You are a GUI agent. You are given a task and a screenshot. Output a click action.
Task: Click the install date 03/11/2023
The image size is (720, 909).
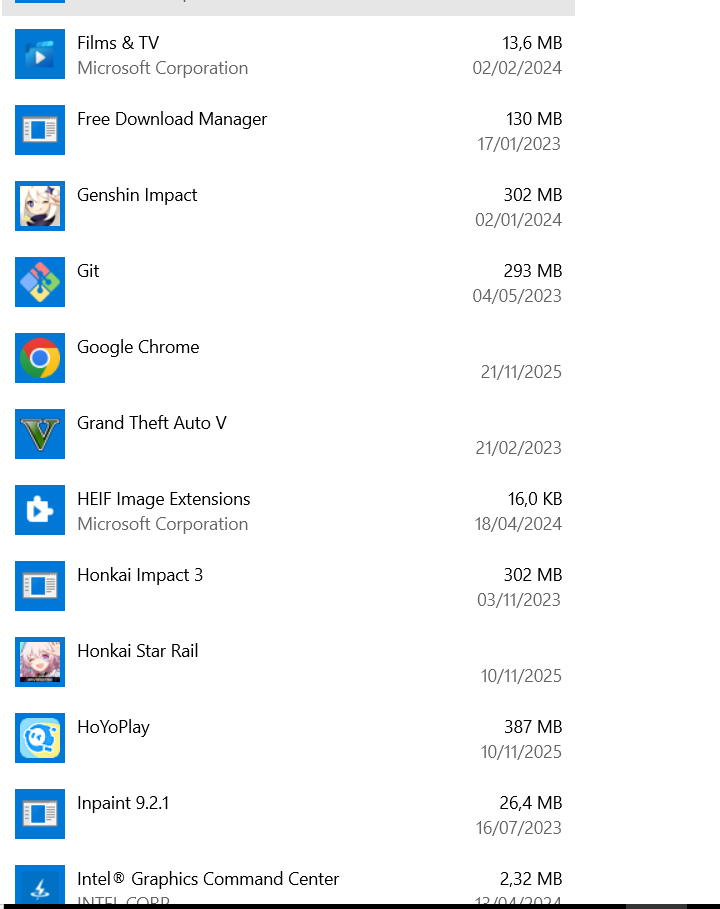519,600
